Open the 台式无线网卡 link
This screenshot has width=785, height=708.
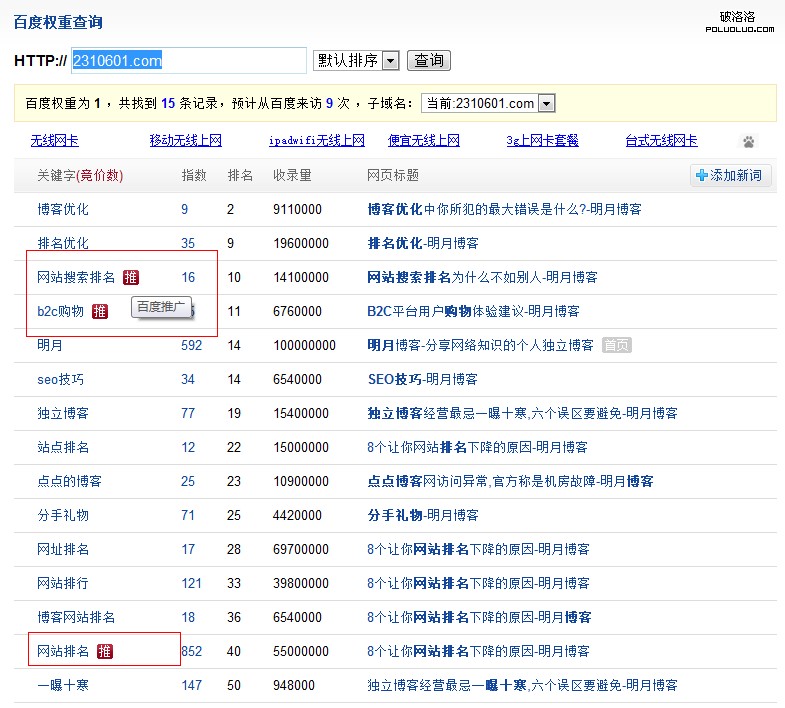pos(661,141)
